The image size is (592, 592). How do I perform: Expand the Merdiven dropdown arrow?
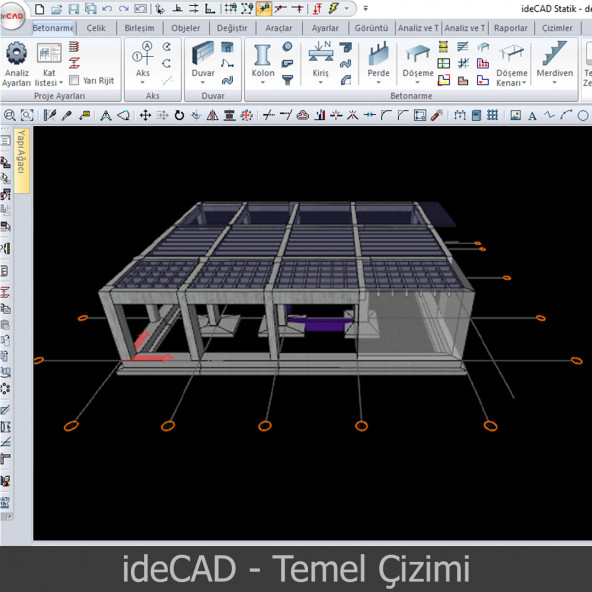pos(555,82)
